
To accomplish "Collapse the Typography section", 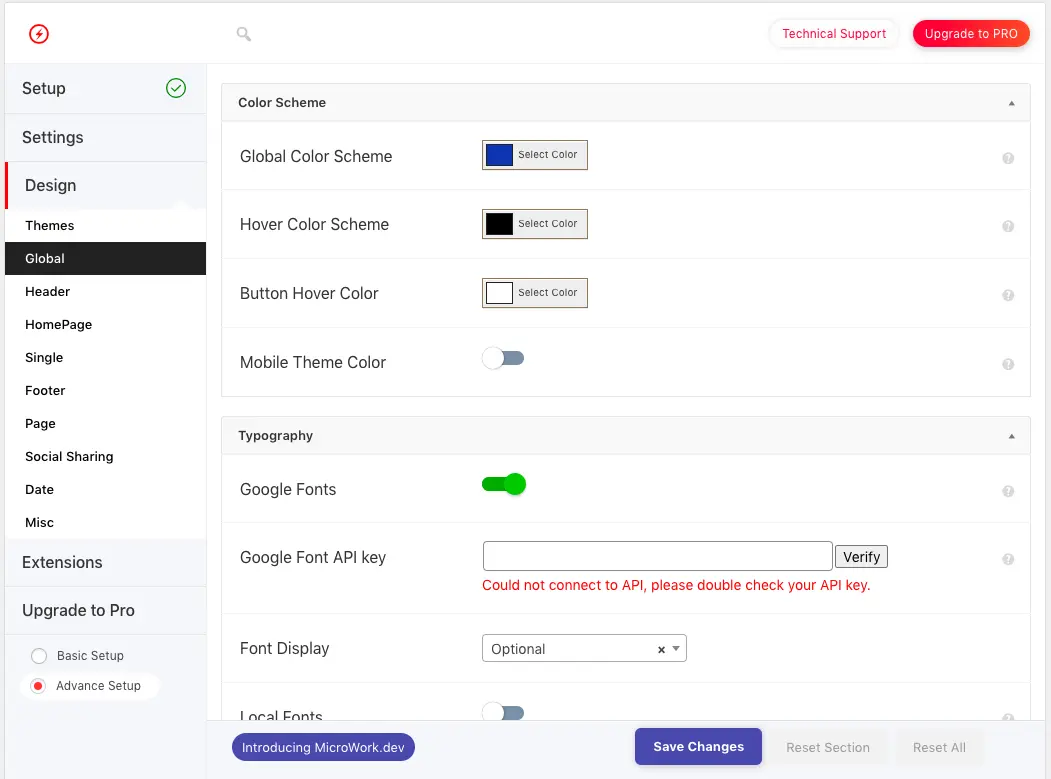I will pos(1011,436).
